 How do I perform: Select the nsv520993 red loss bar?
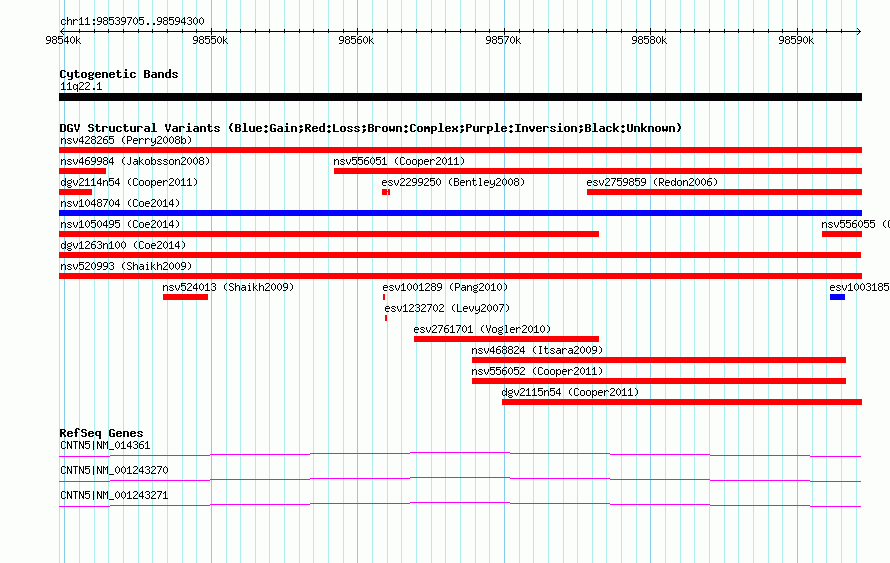460,276
